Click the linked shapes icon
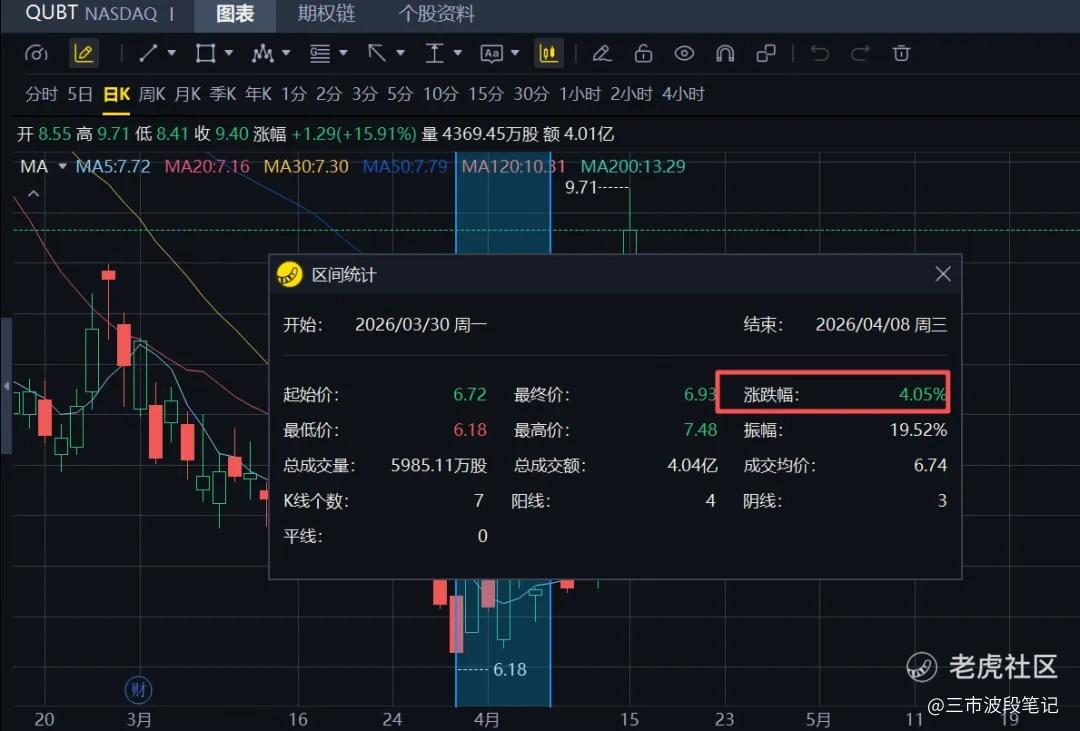 tap(766, 53)
